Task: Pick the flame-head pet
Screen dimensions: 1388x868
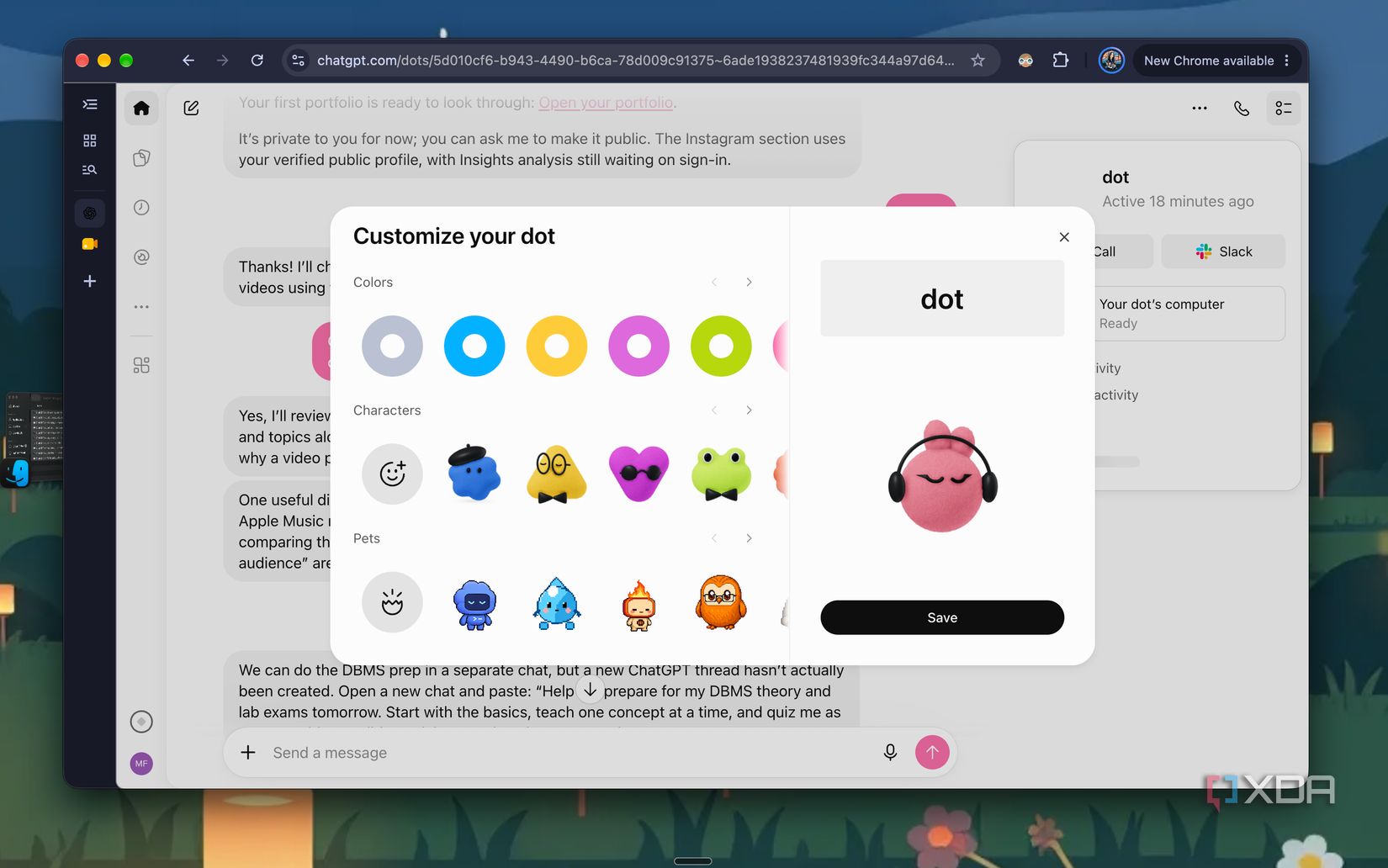Action: tap(638, 606)
